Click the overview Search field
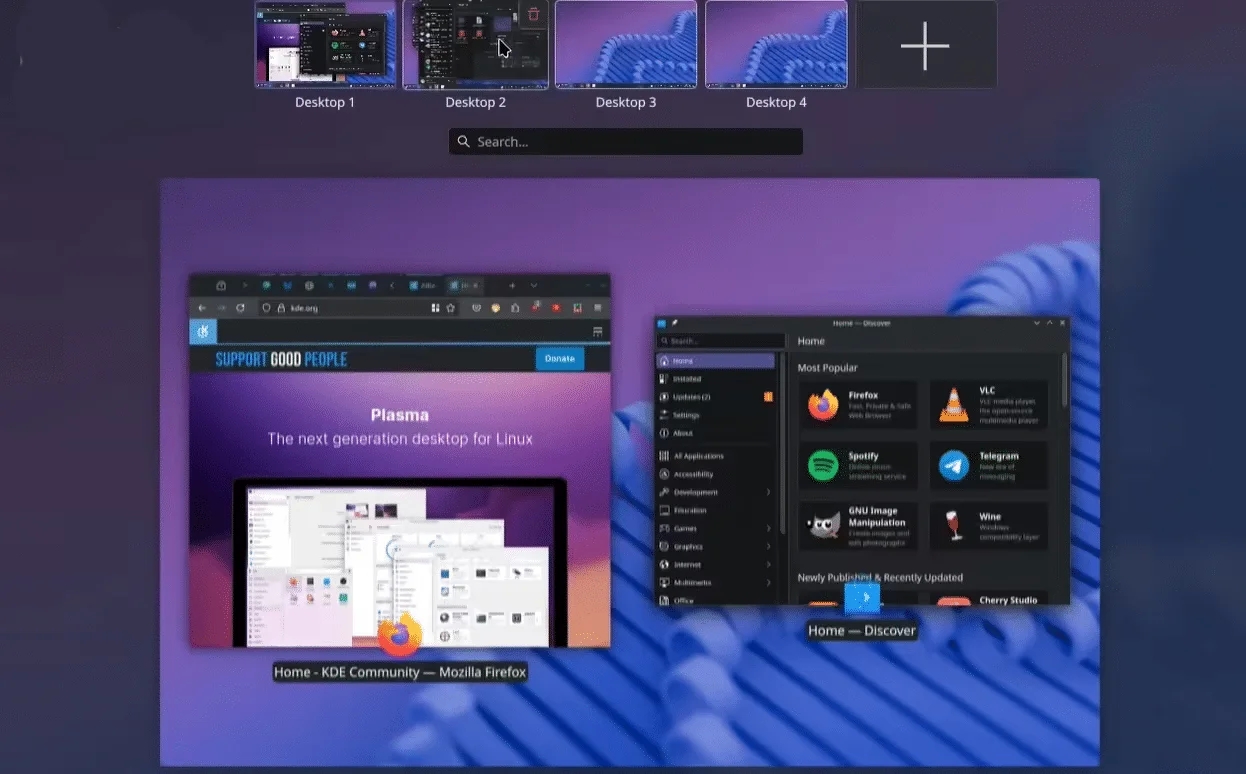1246x774 pixels. (626, 142)
